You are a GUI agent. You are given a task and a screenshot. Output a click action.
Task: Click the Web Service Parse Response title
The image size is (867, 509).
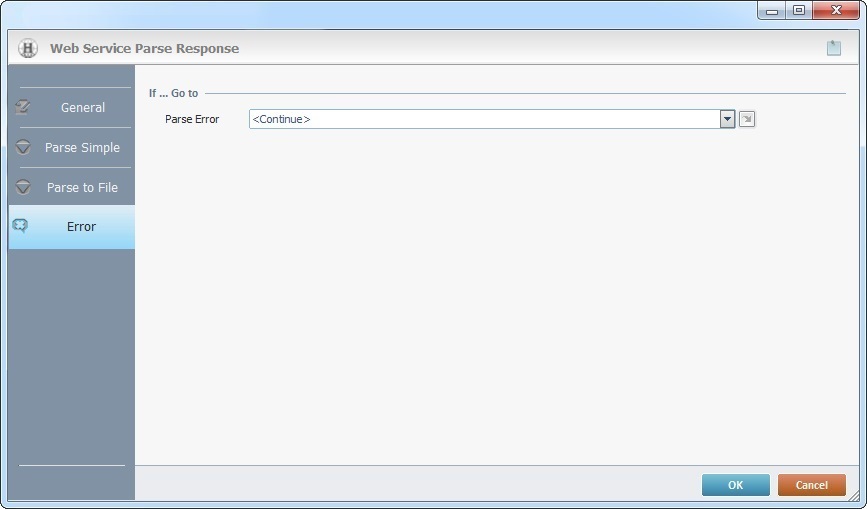click(x=144, y=48)
